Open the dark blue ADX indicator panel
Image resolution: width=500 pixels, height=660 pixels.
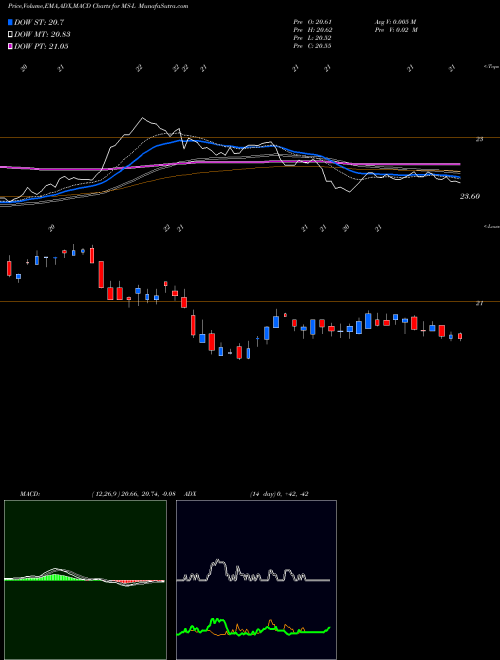click(256, 580)
